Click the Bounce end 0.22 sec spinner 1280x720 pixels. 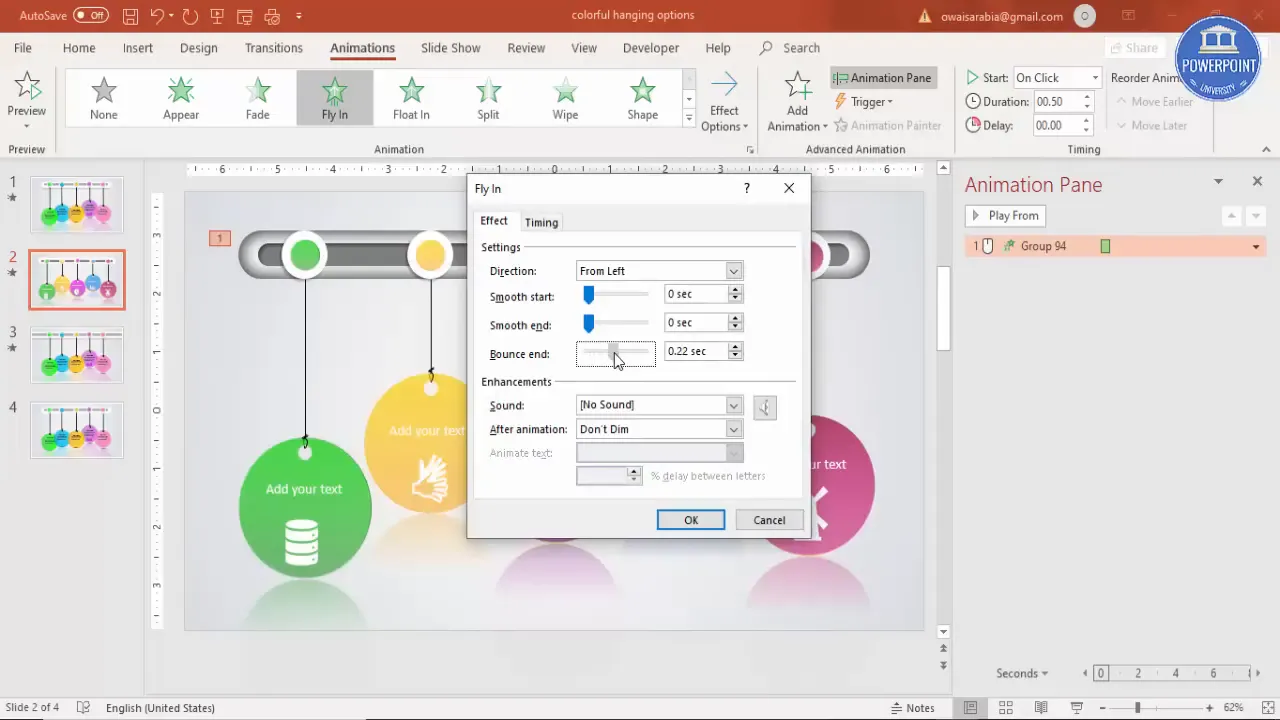[x=735, y=351]
